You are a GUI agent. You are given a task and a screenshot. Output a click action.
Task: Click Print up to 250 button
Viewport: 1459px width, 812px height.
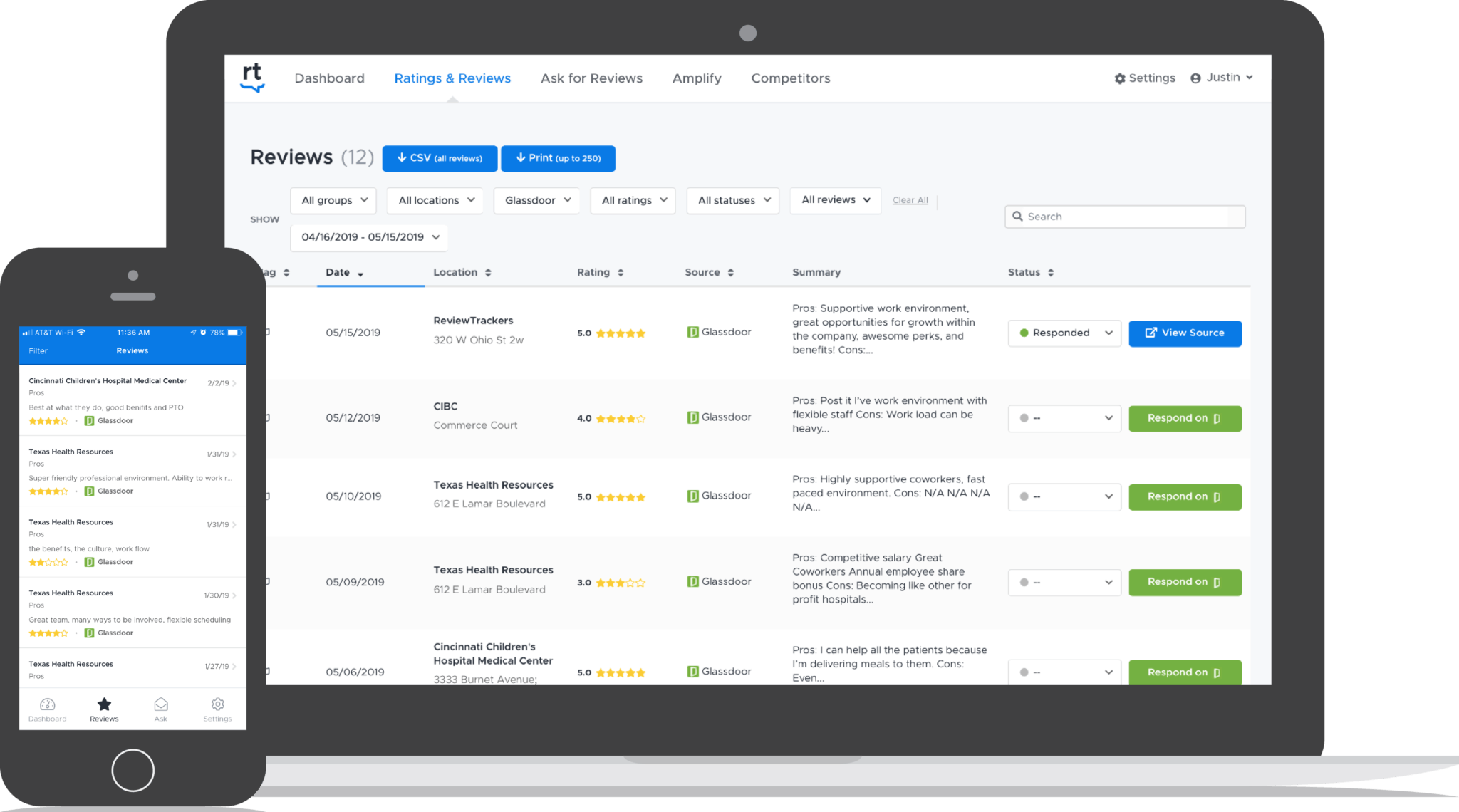pyautogui.click(x=558, y=158)
